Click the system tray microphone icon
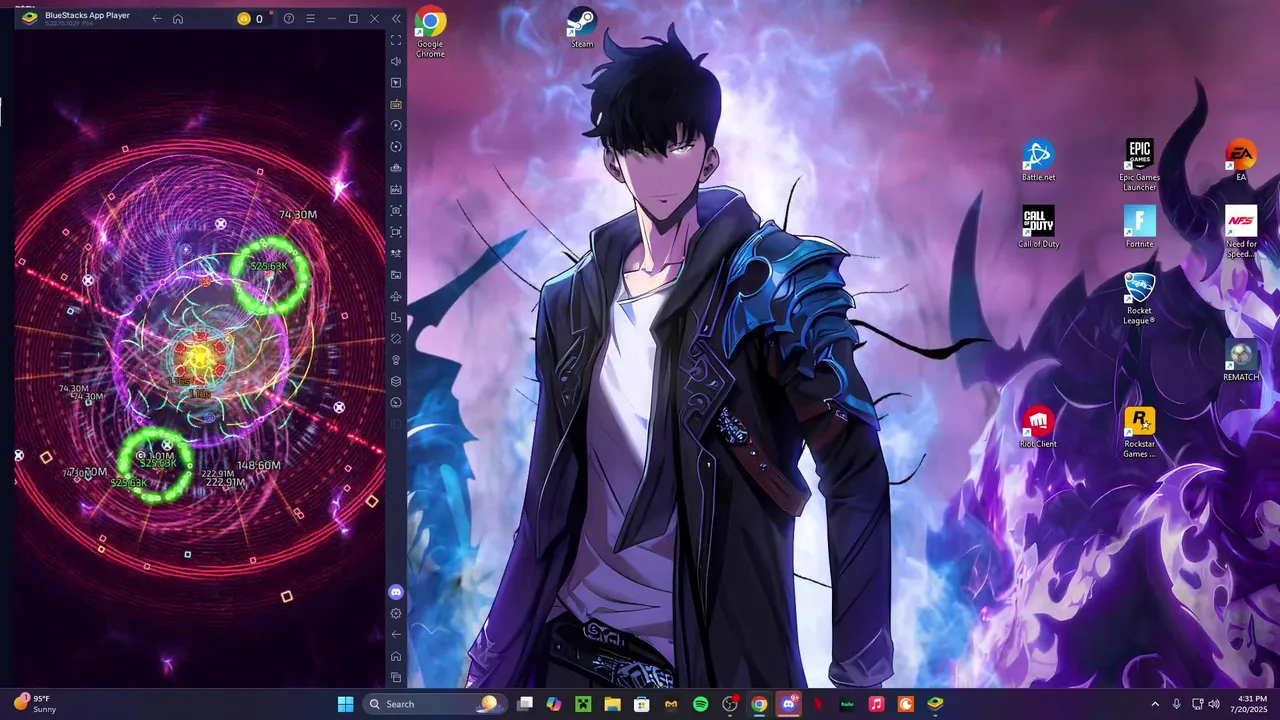The width and height of the screenshot is (1280, 720). 1176,704
